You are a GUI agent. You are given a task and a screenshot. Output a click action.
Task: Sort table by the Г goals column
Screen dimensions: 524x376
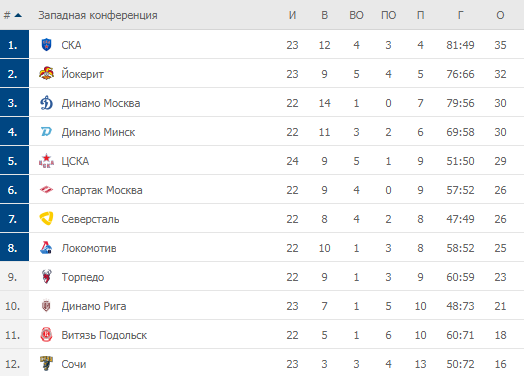[x=460, y=15]
